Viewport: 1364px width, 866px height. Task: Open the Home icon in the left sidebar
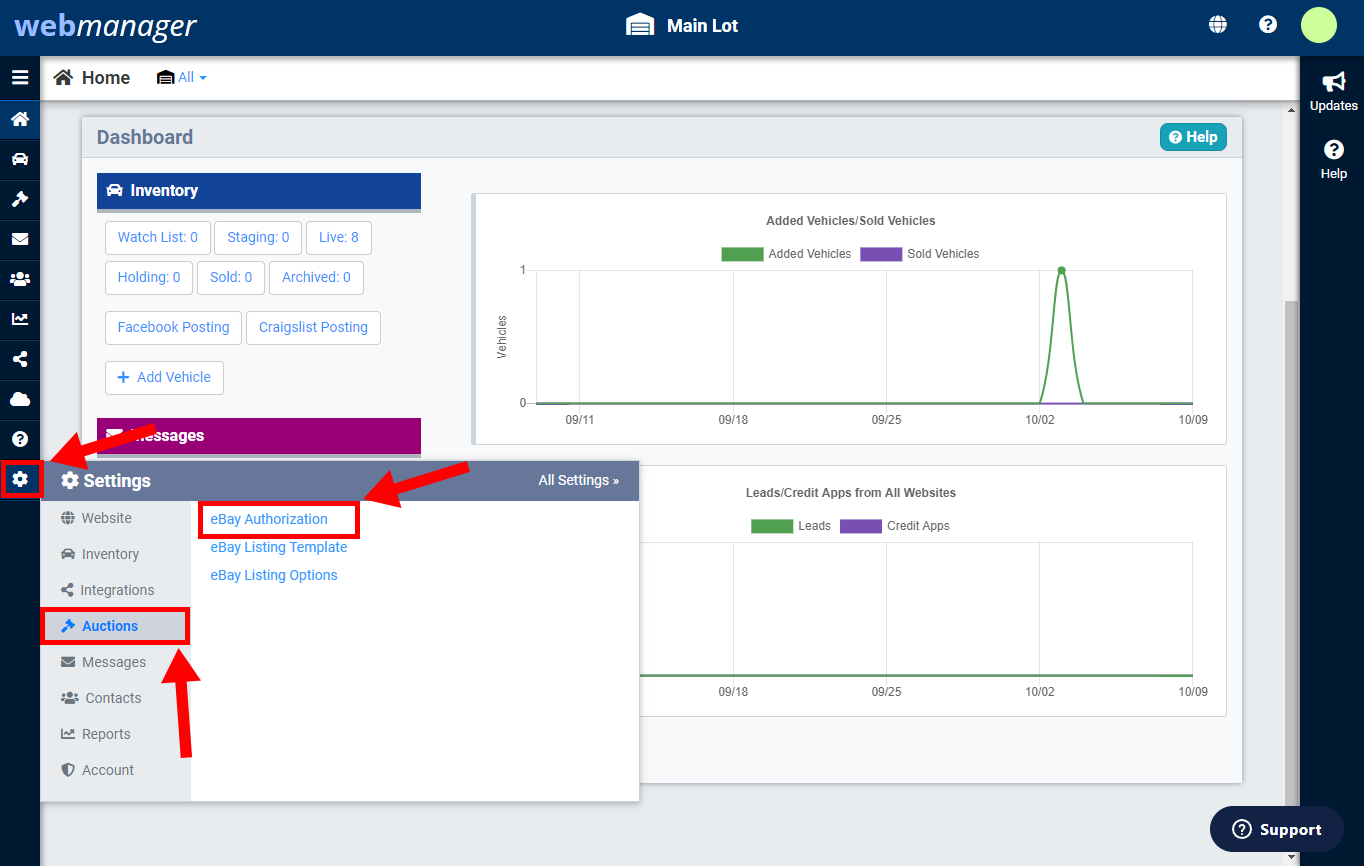click(20, 119)
